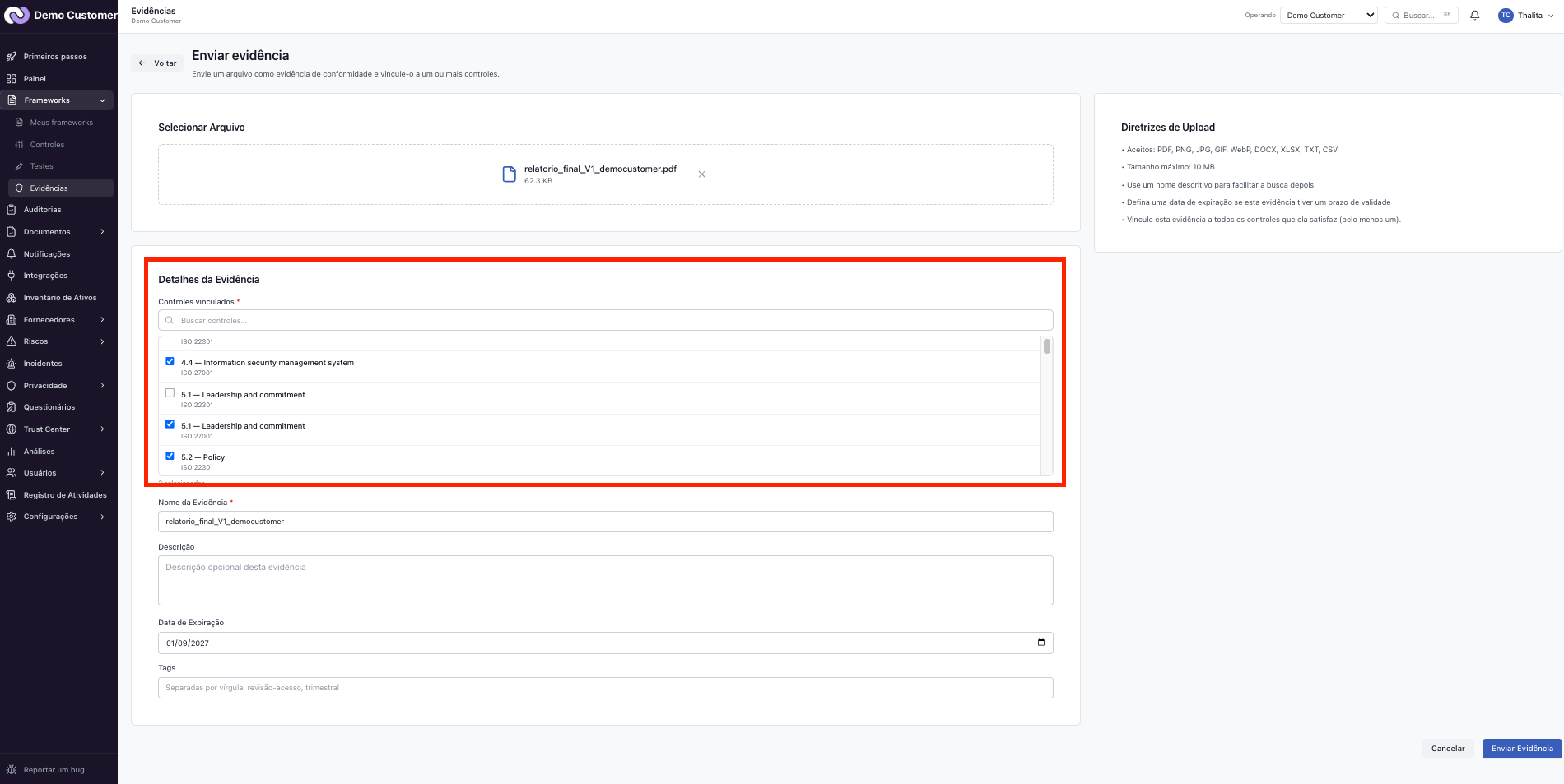The height and width of the screenshot is (784, 1564).
Task: Open Meus frameworks submenu item
Action: (62, 123)
